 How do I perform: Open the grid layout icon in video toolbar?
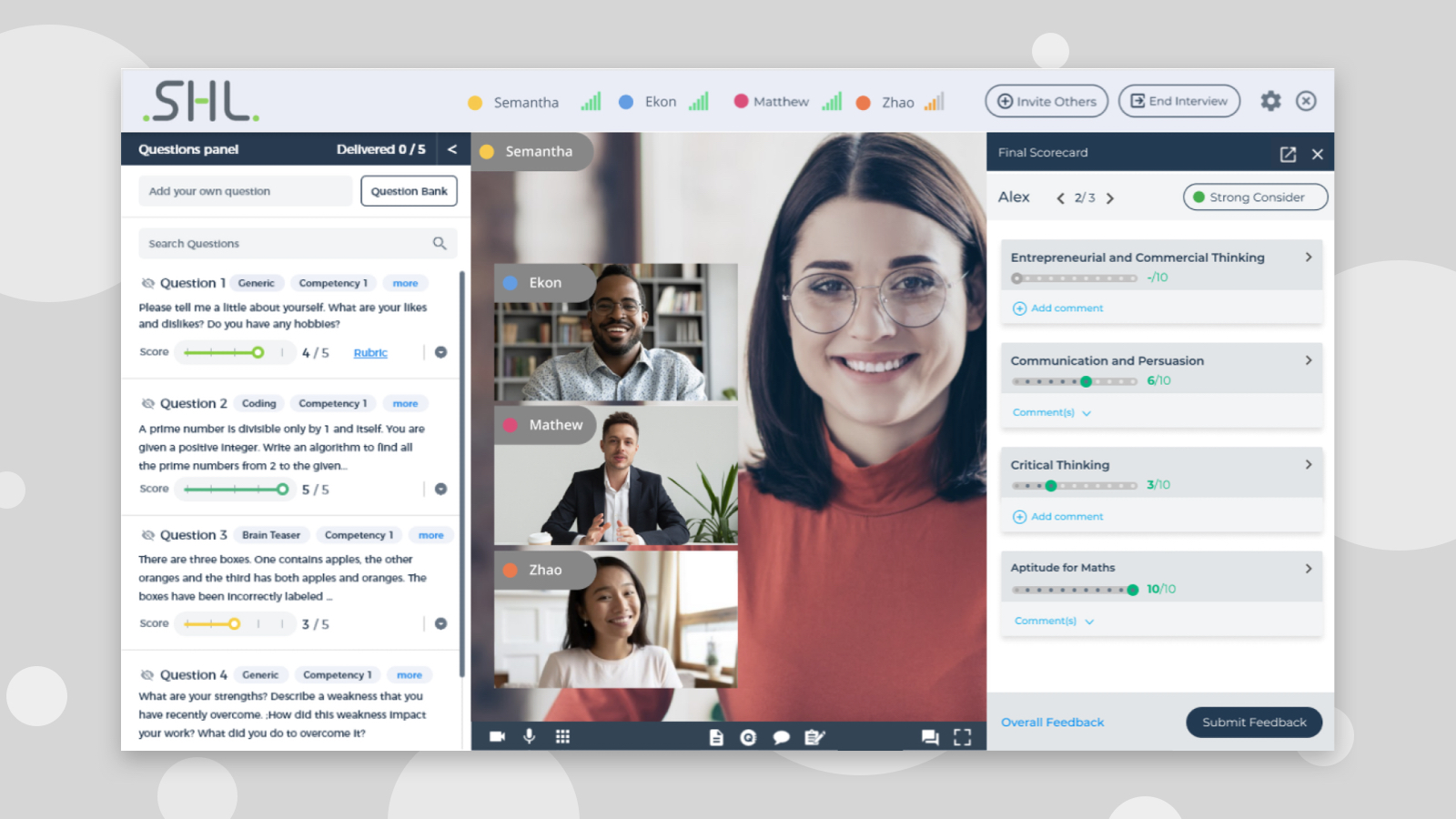[562, 737]
